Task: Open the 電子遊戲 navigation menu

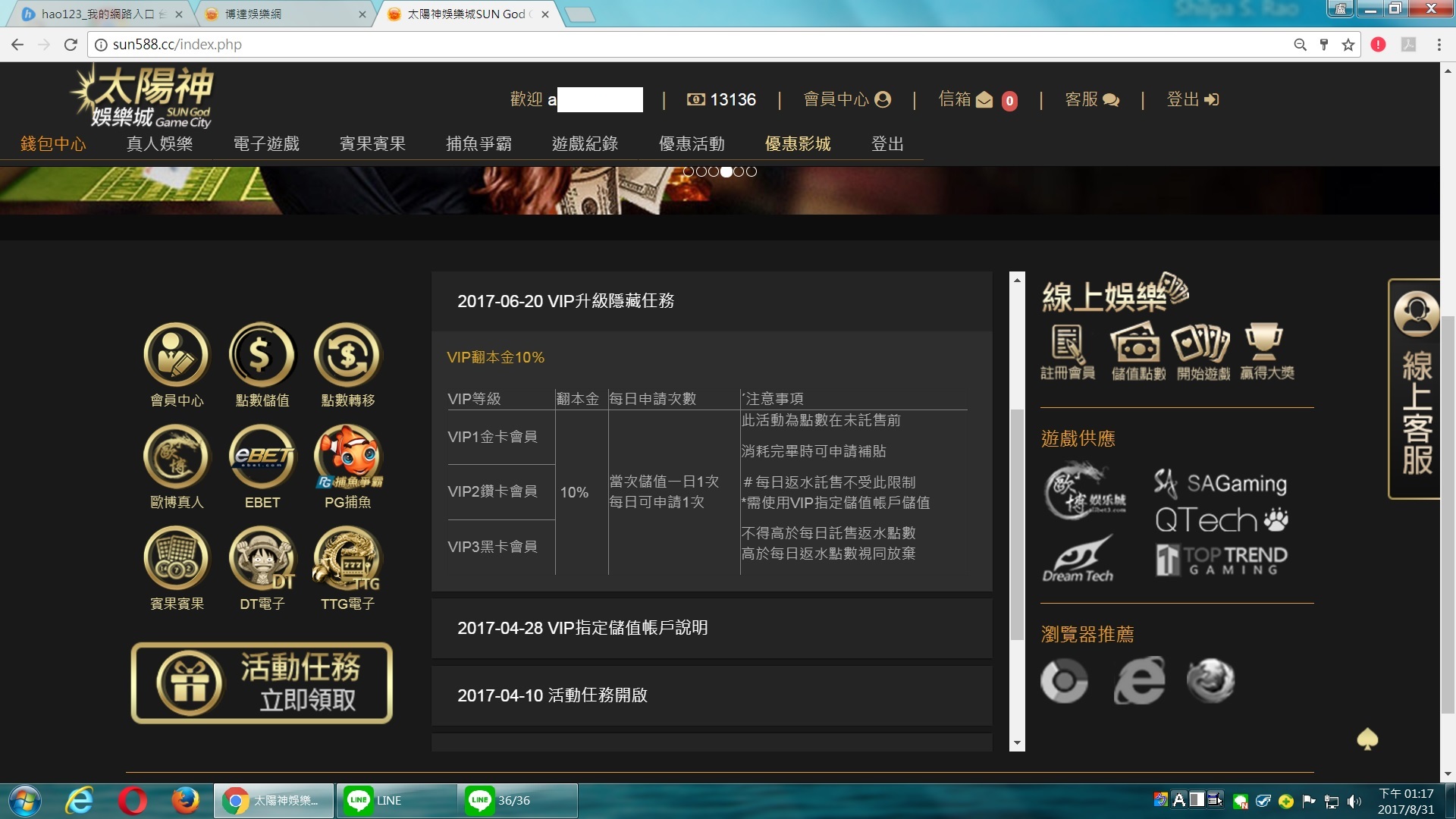Action: click(x=266, y=144)
